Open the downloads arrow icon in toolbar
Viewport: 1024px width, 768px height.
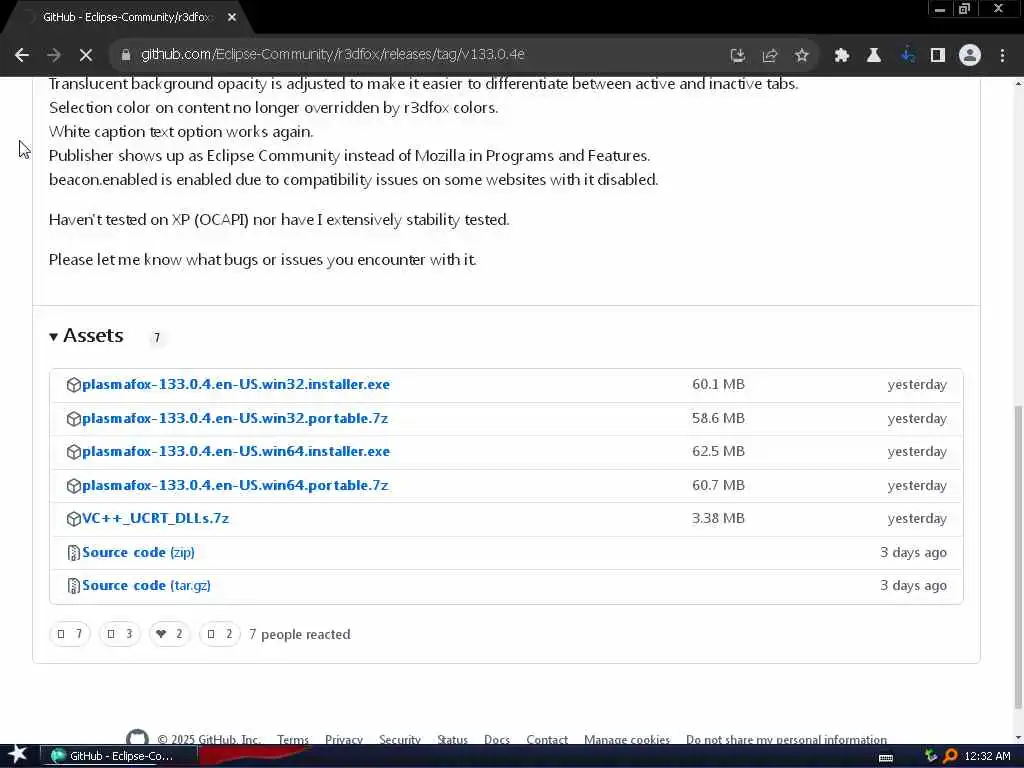907,56
